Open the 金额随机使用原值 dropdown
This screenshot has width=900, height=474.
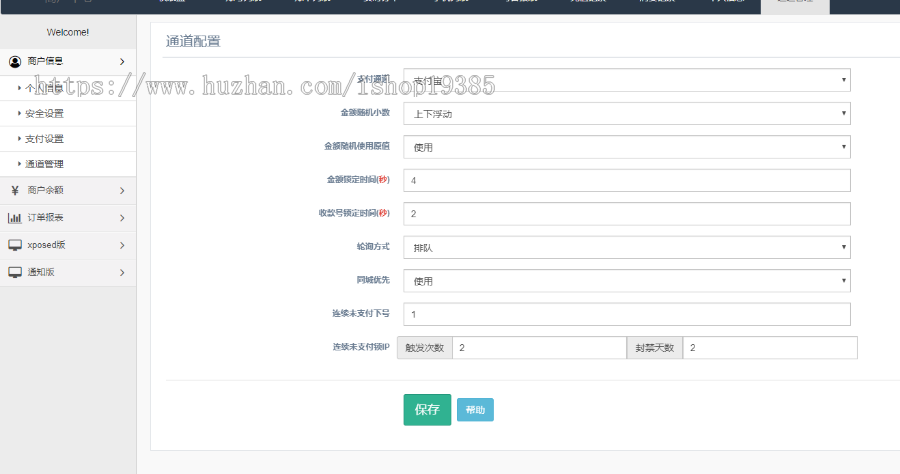(627, 147)
